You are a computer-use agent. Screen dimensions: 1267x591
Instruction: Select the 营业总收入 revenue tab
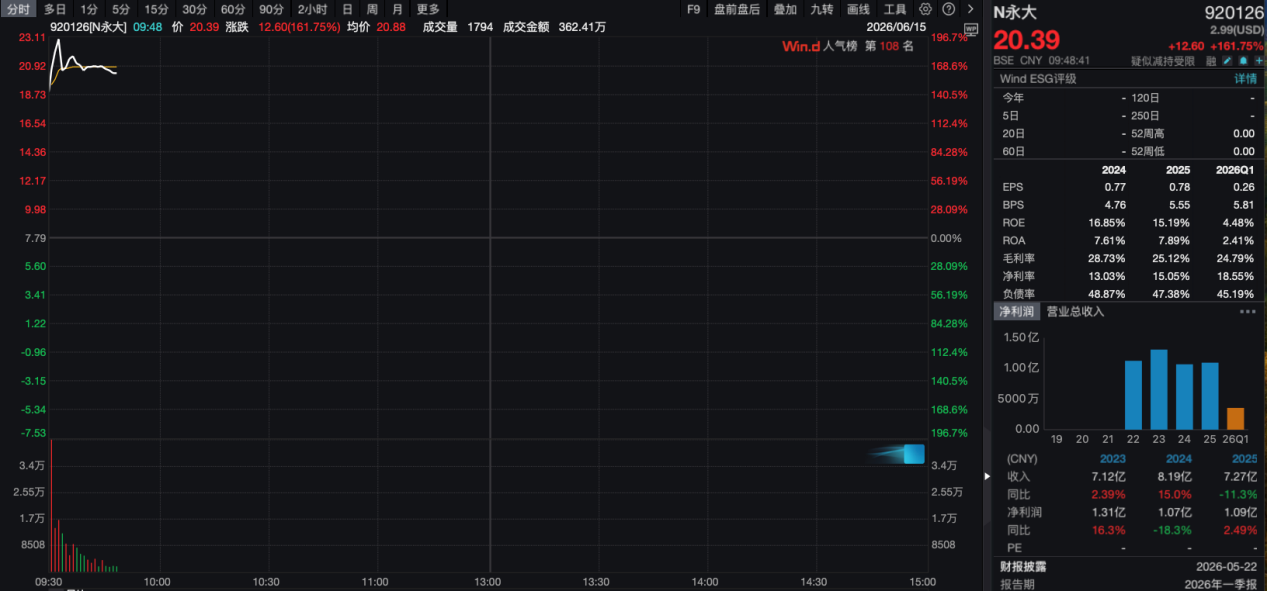point(1075,312)
